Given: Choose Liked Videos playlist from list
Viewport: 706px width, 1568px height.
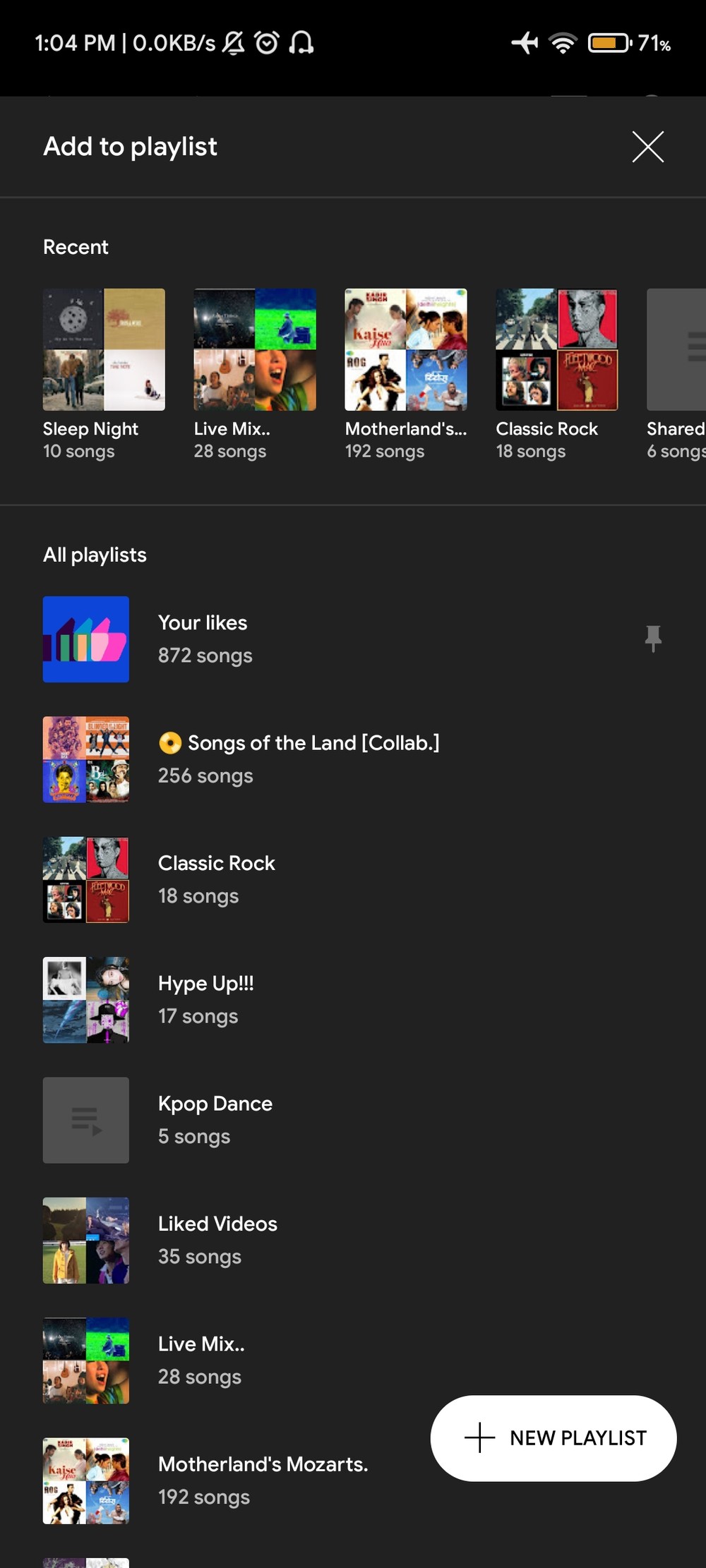Looking at the screenshot, I should pyautogui.click(x=217, y=1240).
